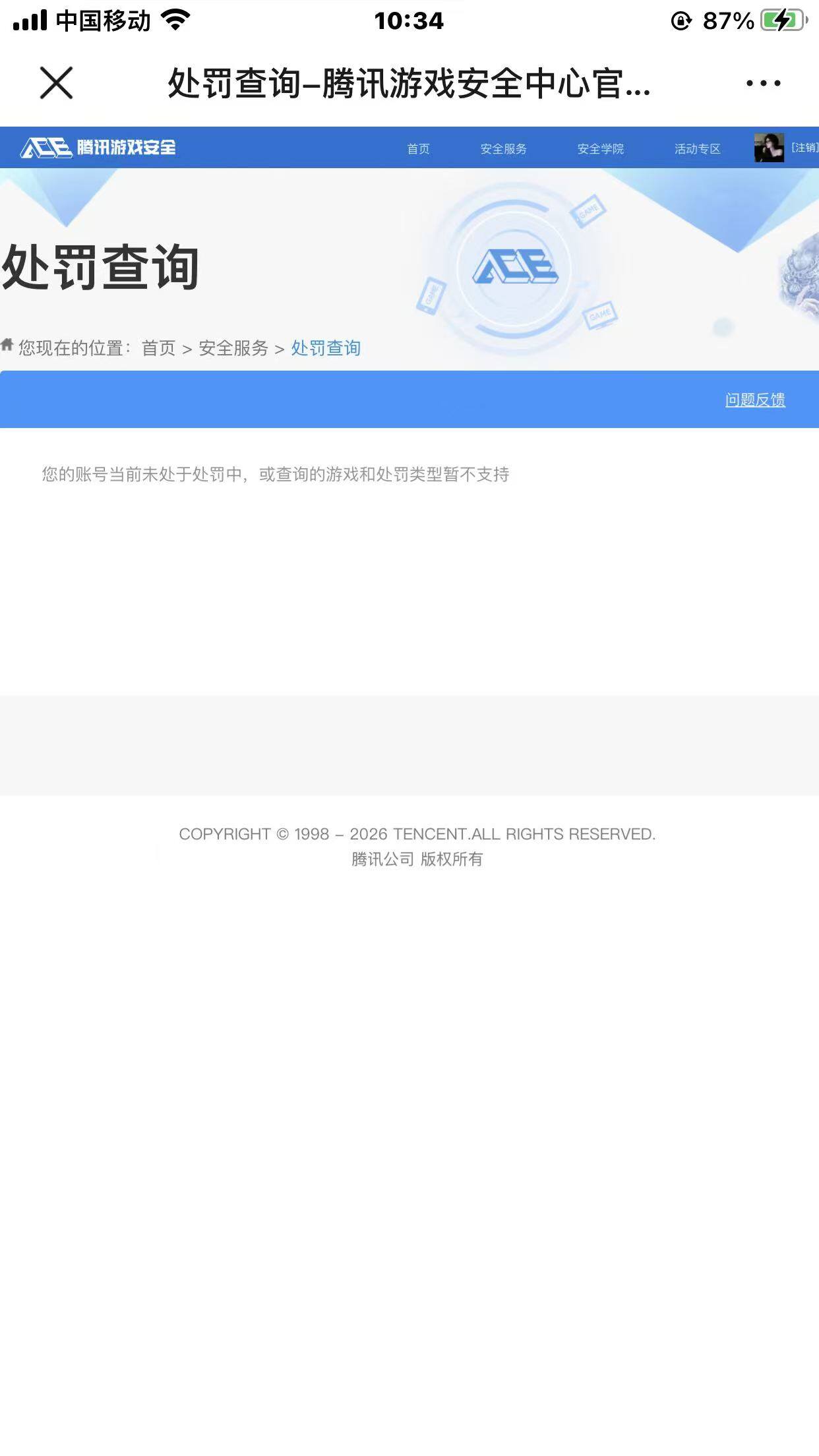Go to 安全服务 in the breadcrumb
Image resolution: width=819 pixels, height=1456 pixels.
[233, 348]
